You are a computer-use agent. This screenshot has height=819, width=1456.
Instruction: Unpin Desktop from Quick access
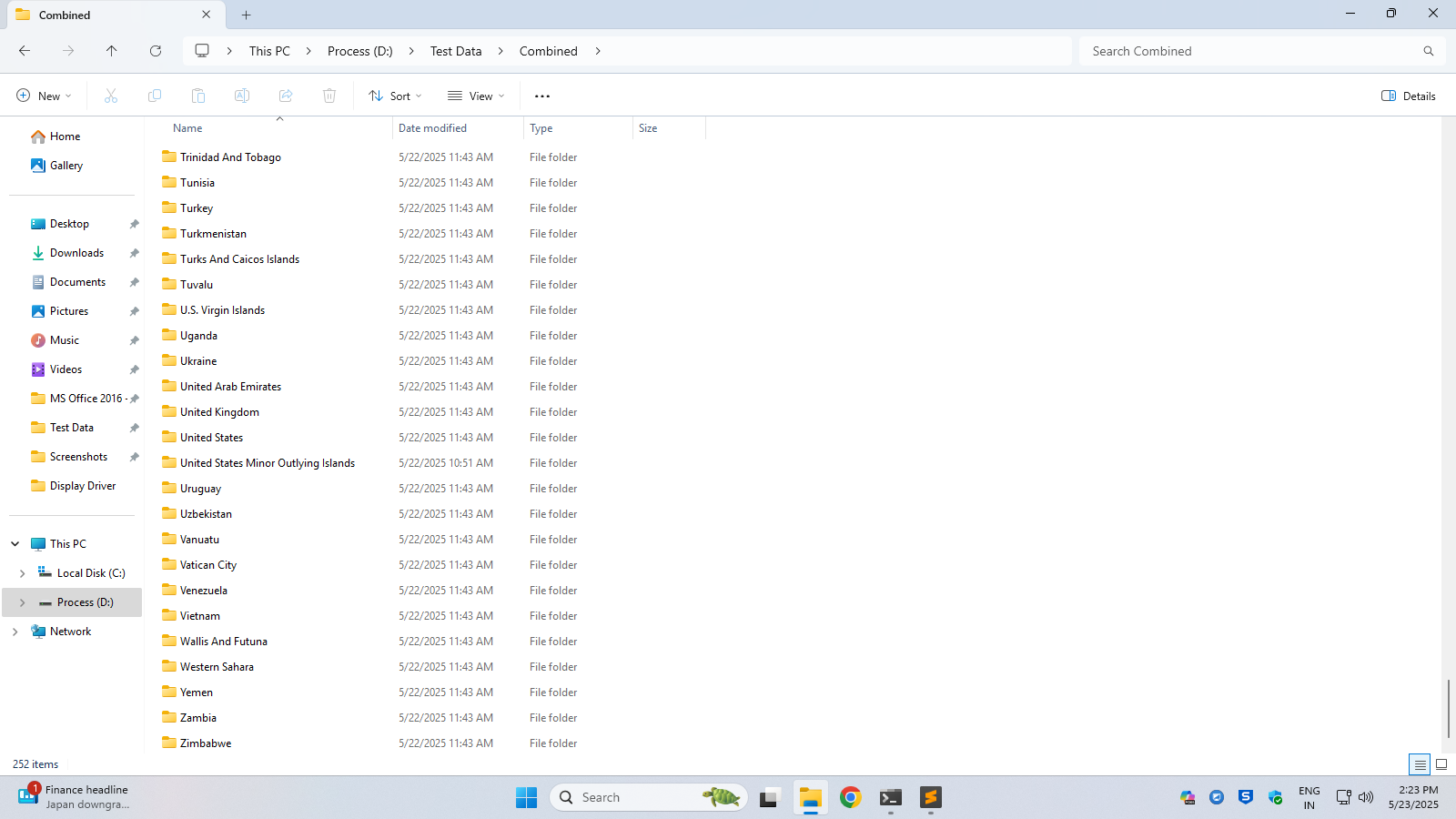[x=134, y=224]
